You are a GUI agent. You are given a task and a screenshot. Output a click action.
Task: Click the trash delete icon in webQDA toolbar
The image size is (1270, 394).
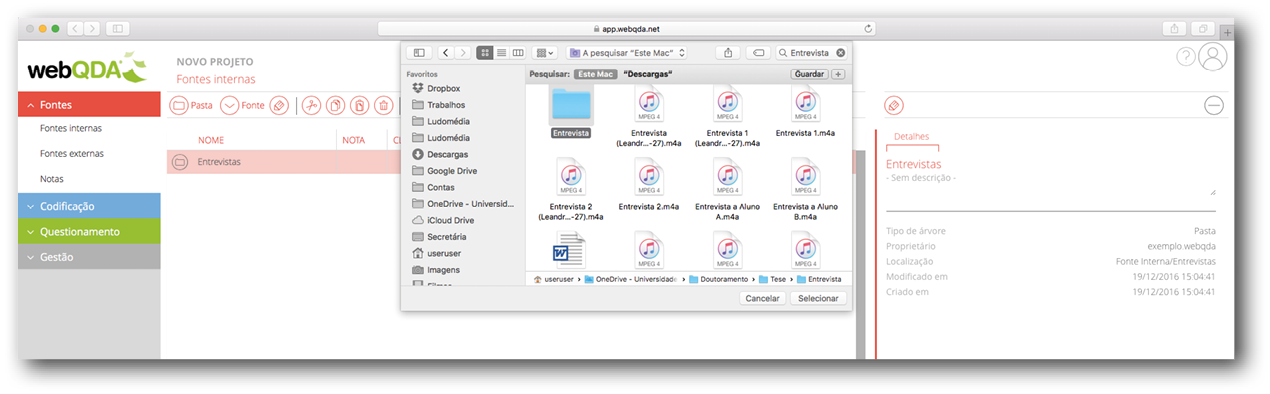384,105
